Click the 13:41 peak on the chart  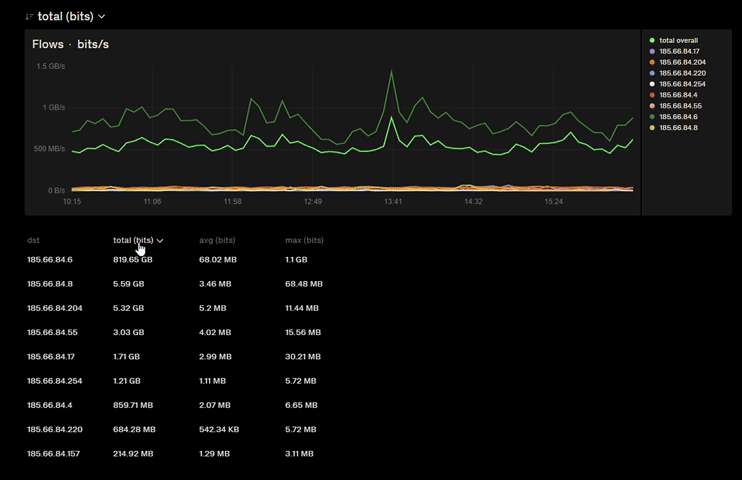[x=391, y=72]
